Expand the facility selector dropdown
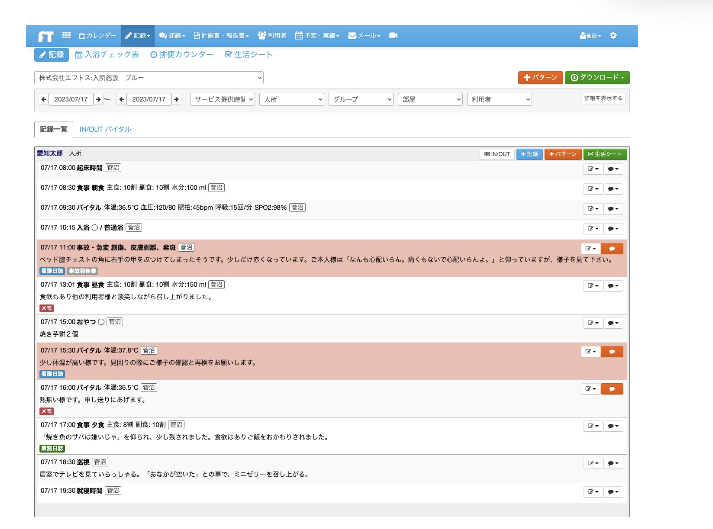713x529 pixels. coord(149,77)
